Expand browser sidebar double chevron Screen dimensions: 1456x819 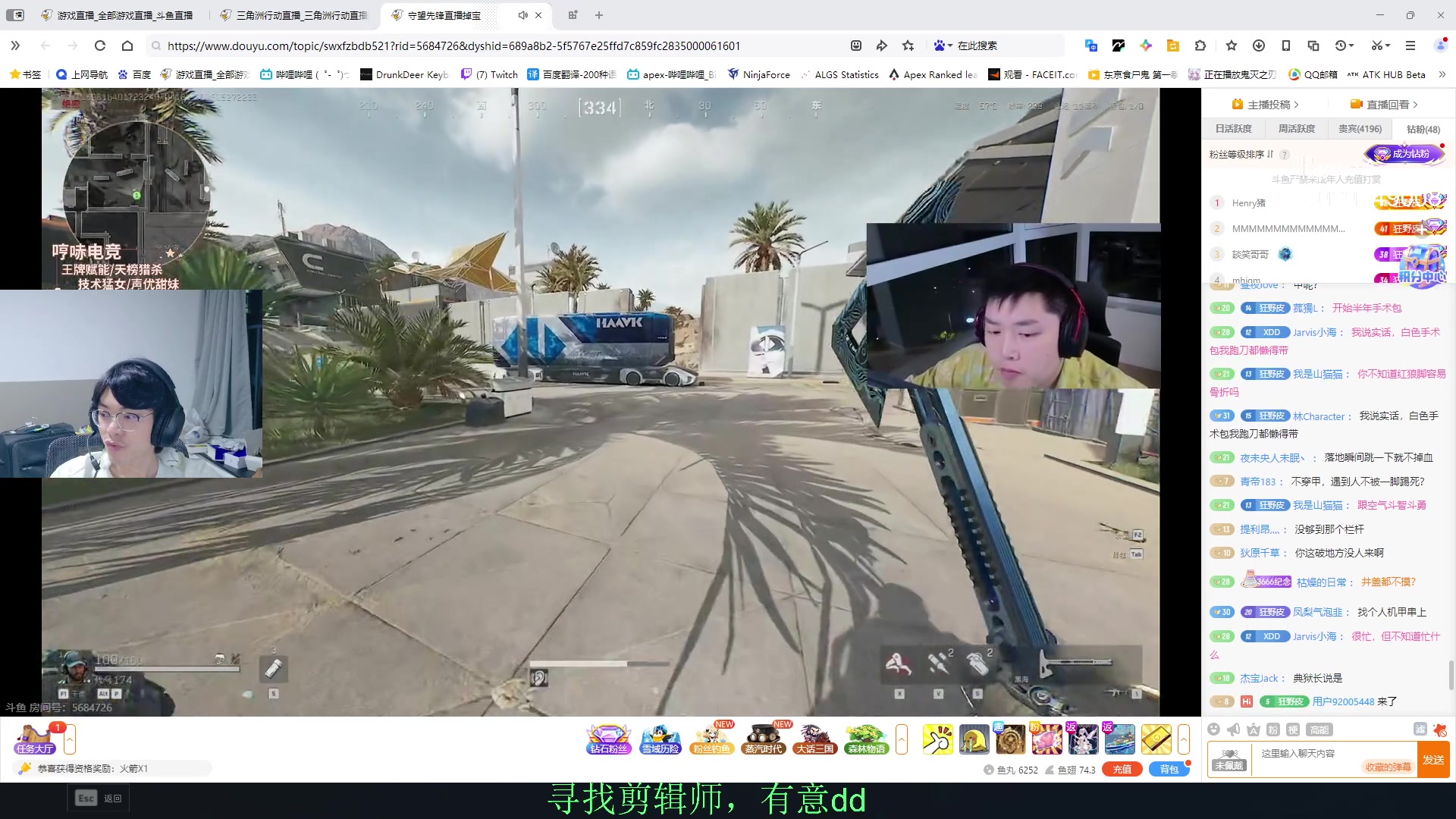(x=15, y=45)
